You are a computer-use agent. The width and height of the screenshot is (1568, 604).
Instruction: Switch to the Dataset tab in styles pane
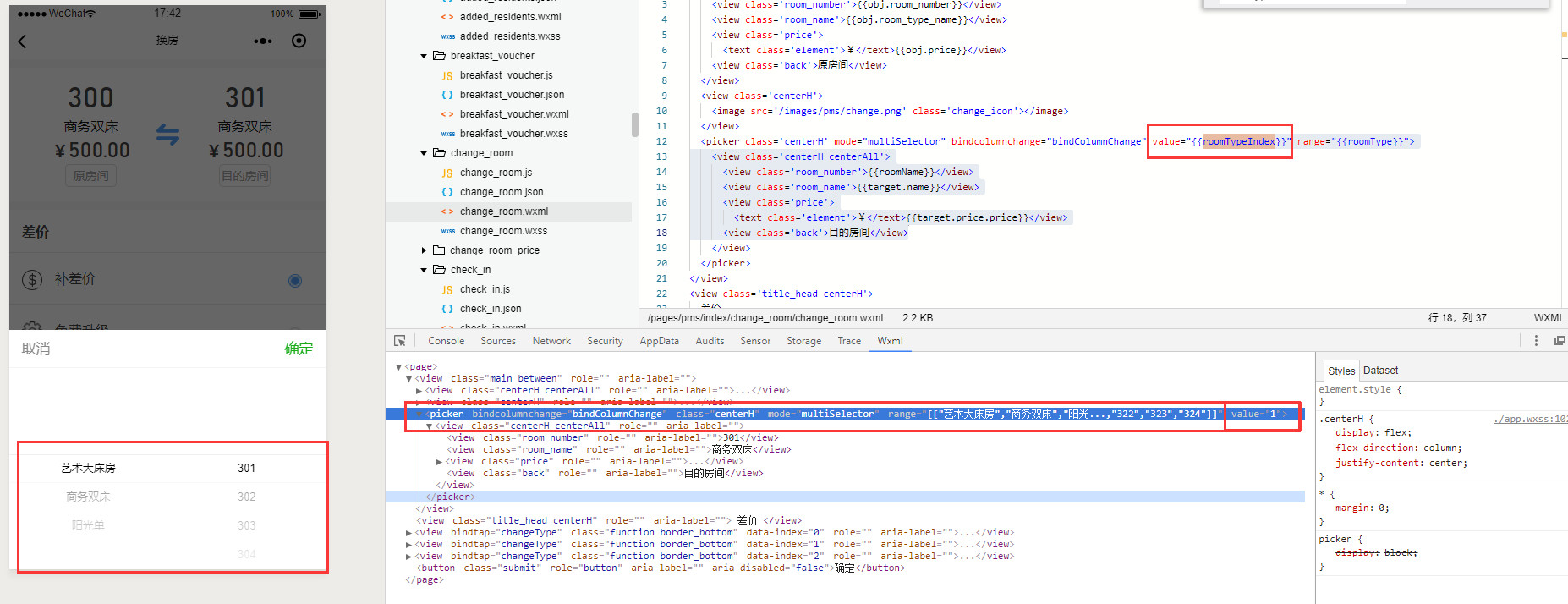[1380, 371]
